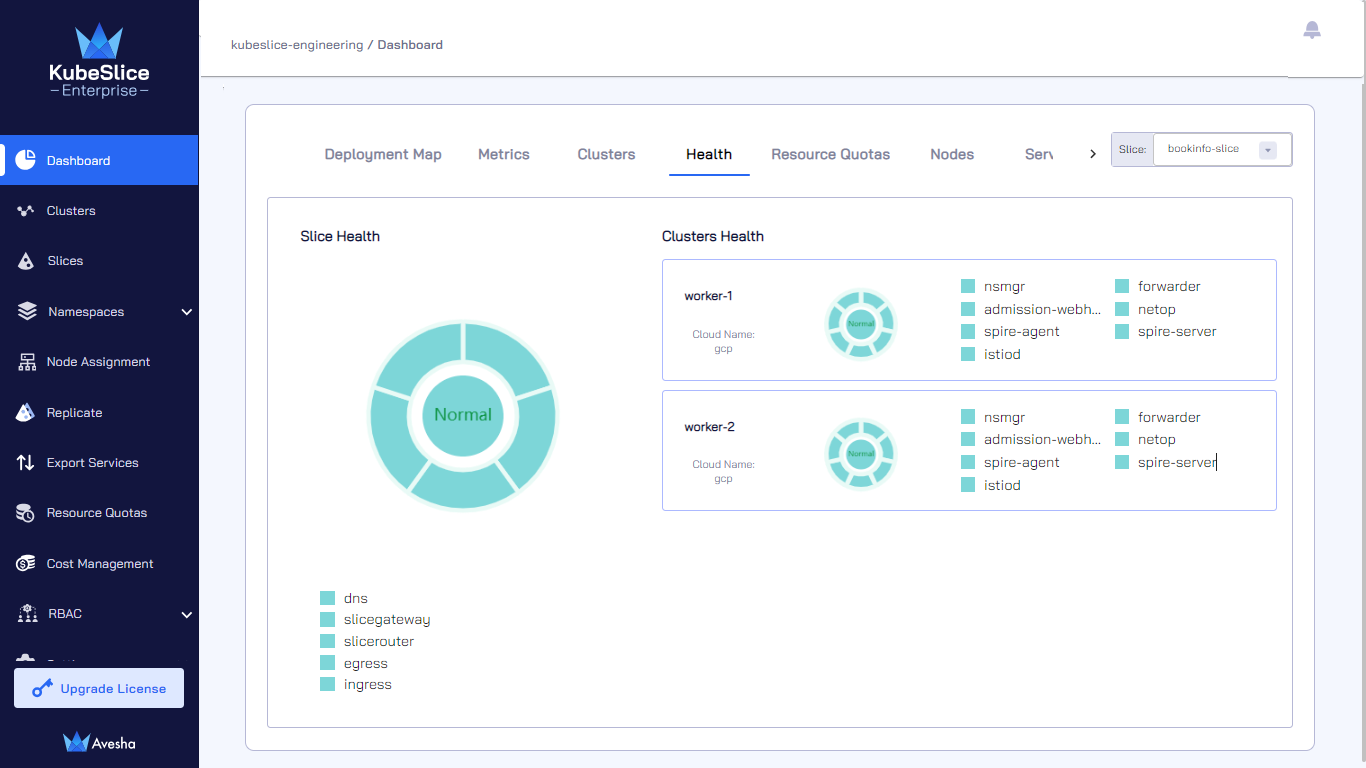Click worker-1 istiod legend swatch
Screen dimensions: 1366x768
tap(968, 354)
